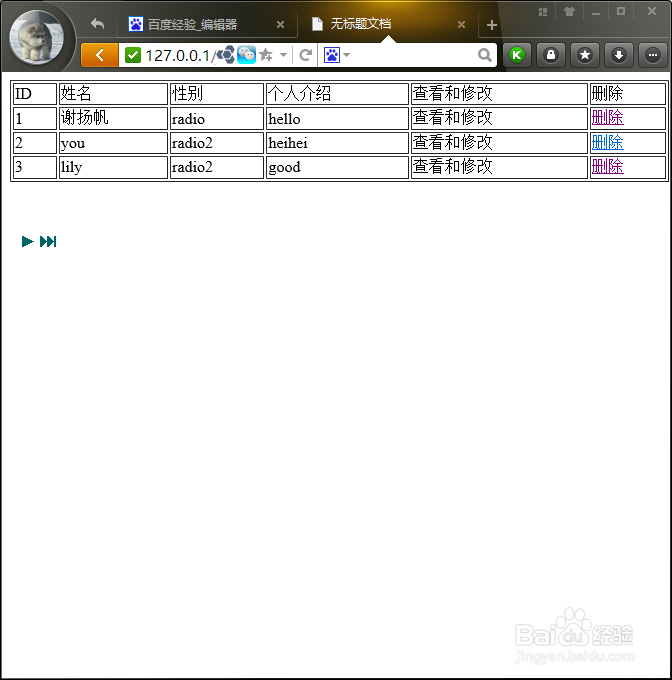Click the name cell lily

(x=113, y=167)
